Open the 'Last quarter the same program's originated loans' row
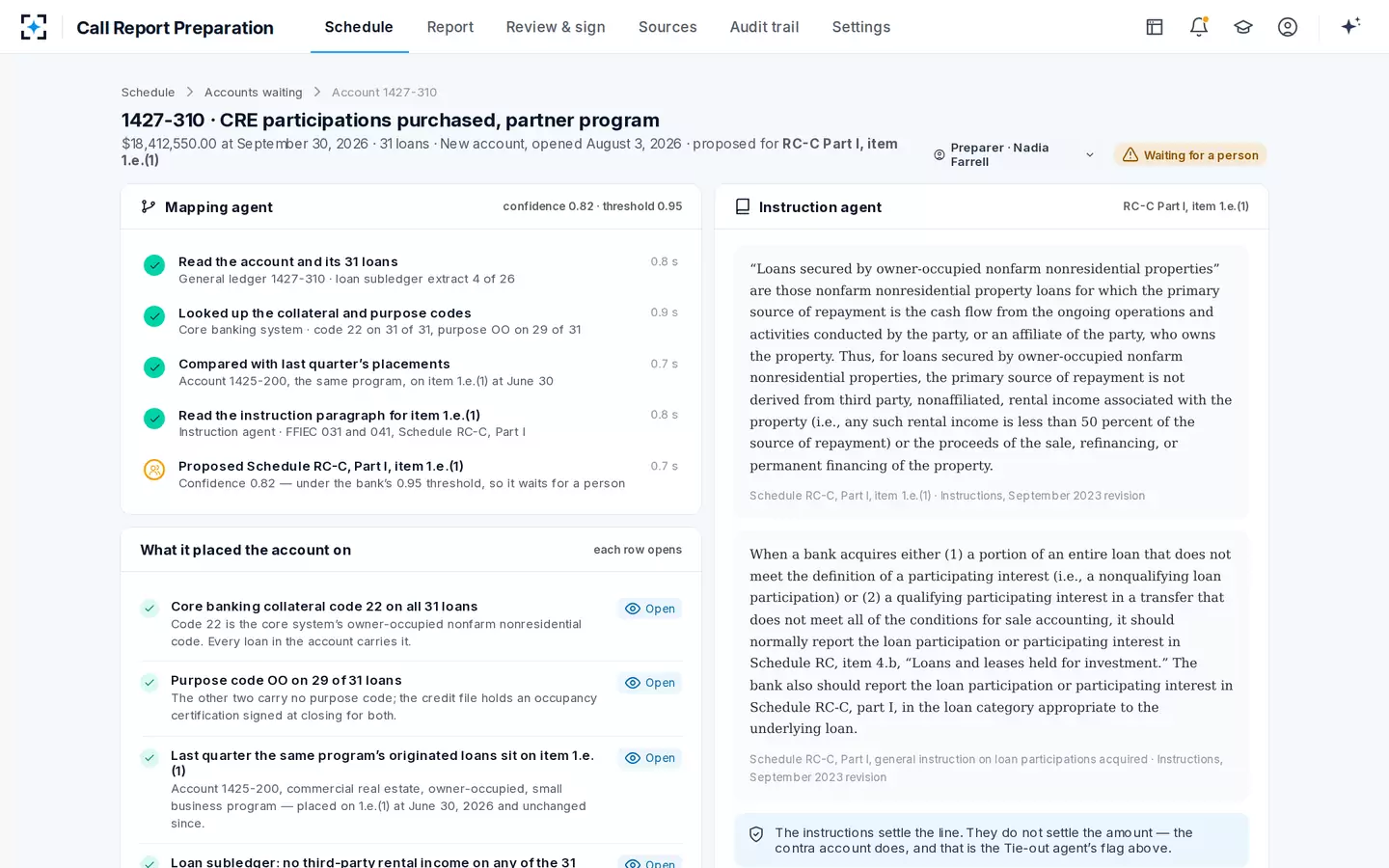Image resolution: width=1389 pixels, height=868 pixels. coord(650,758)
